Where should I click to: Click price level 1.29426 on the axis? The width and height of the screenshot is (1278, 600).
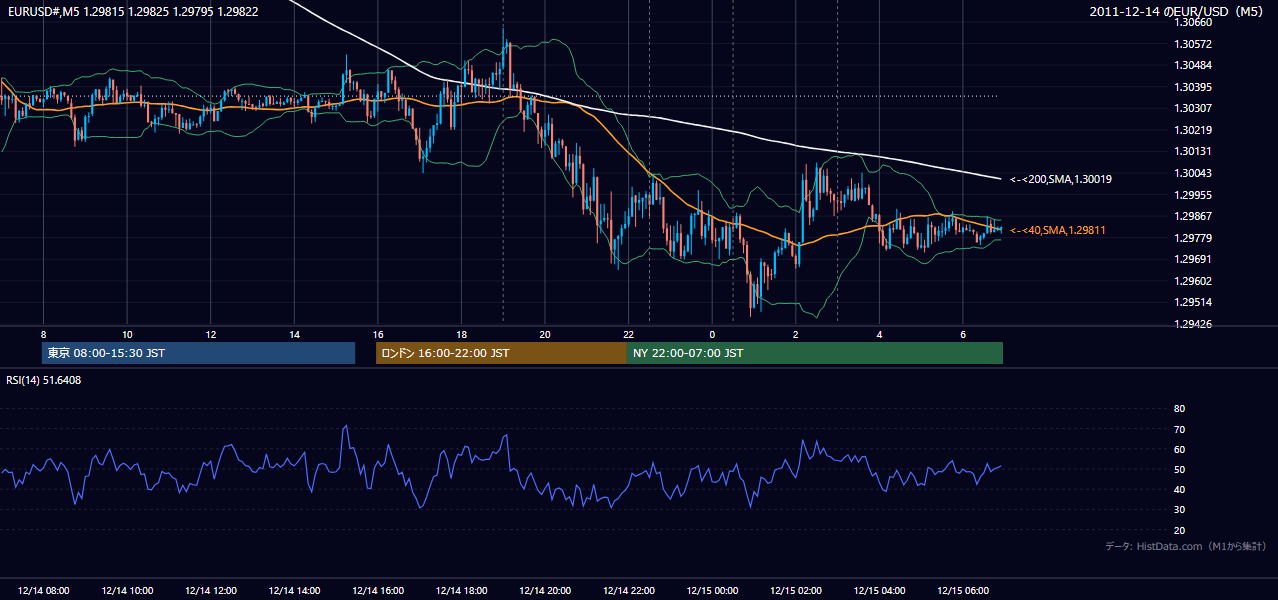[x=1193, y=324]
